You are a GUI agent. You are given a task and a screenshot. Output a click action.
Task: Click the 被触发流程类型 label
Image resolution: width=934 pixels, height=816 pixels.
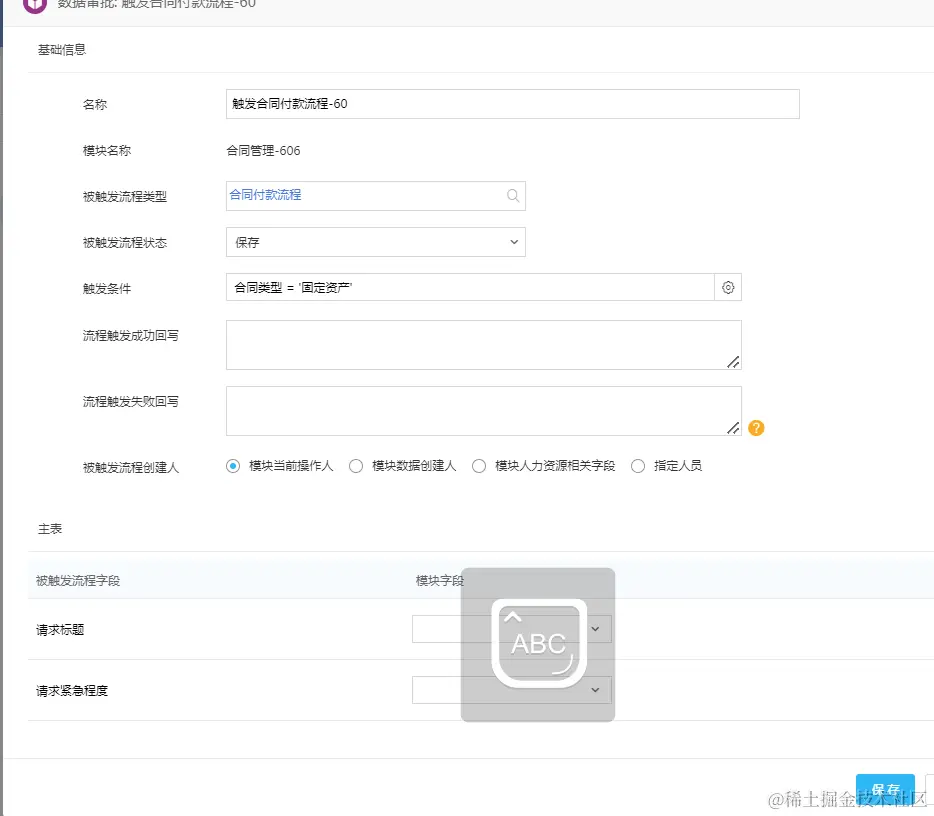(x=125, y=197)
